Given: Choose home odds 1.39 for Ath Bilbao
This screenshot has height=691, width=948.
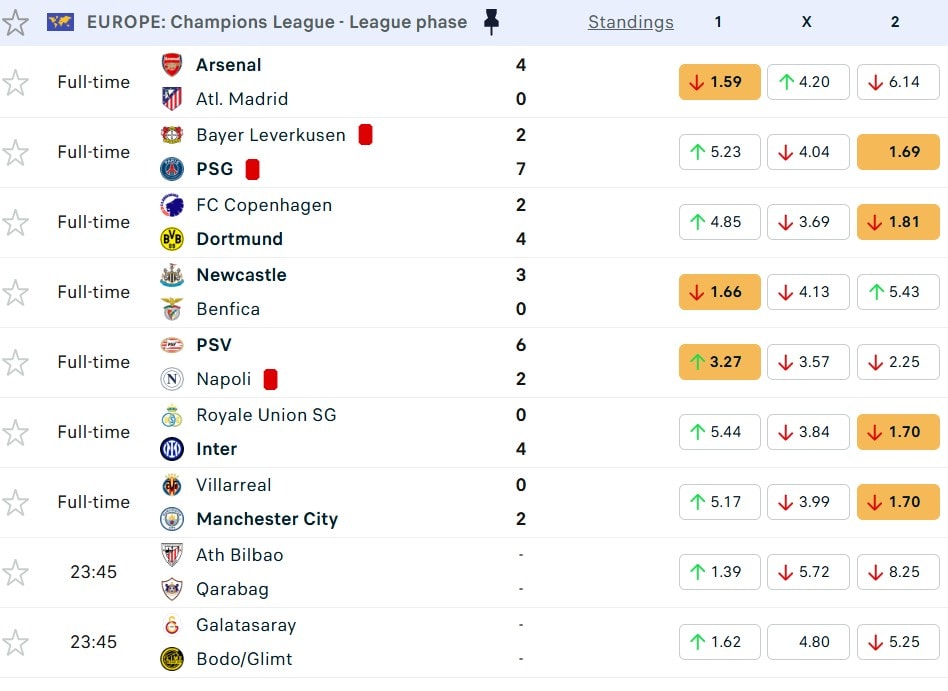Looking at the screenshot, I should [719, 572].
